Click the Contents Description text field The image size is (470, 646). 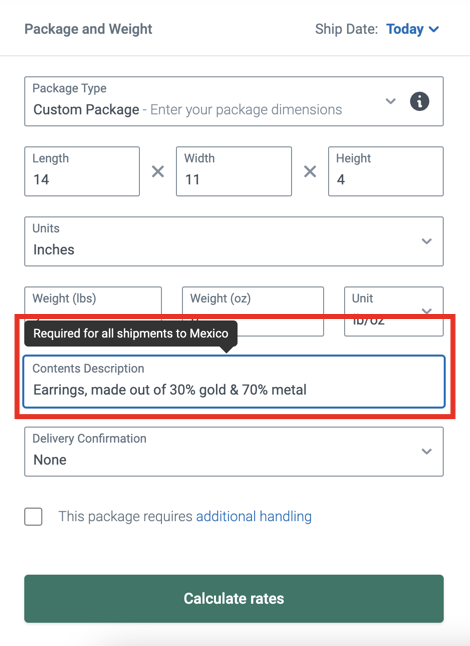click(x=234, y=382)
